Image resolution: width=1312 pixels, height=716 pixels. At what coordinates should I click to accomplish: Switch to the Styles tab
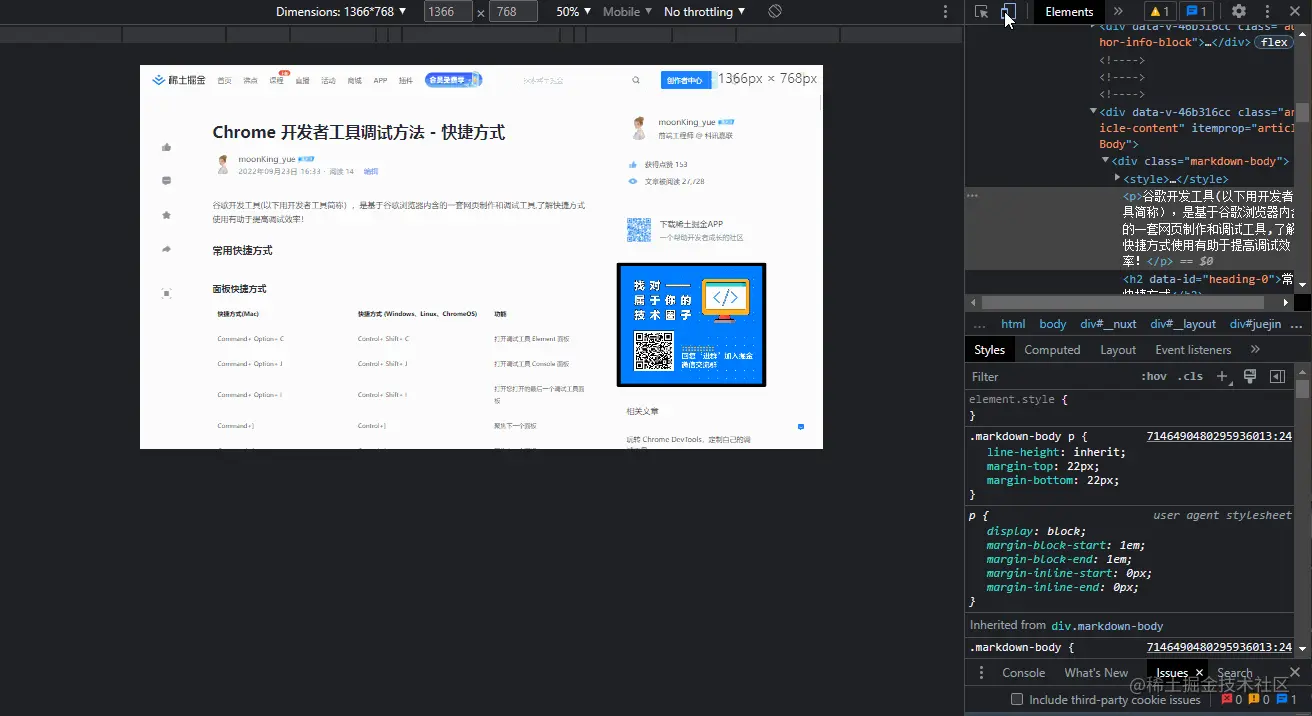coord(989,350)
